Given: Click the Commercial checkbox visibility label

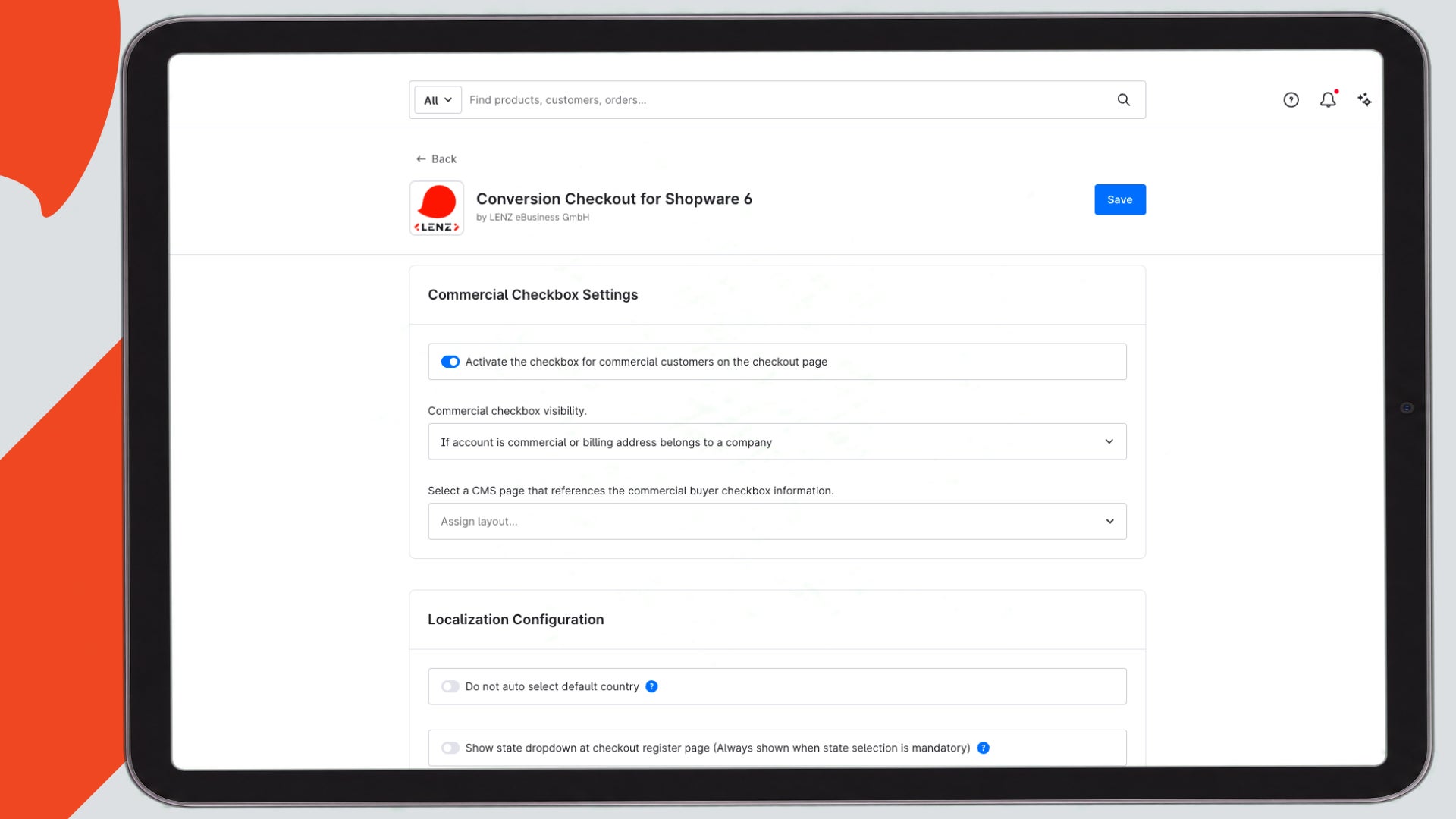Looking at the screenshot, I should point(507,411).
